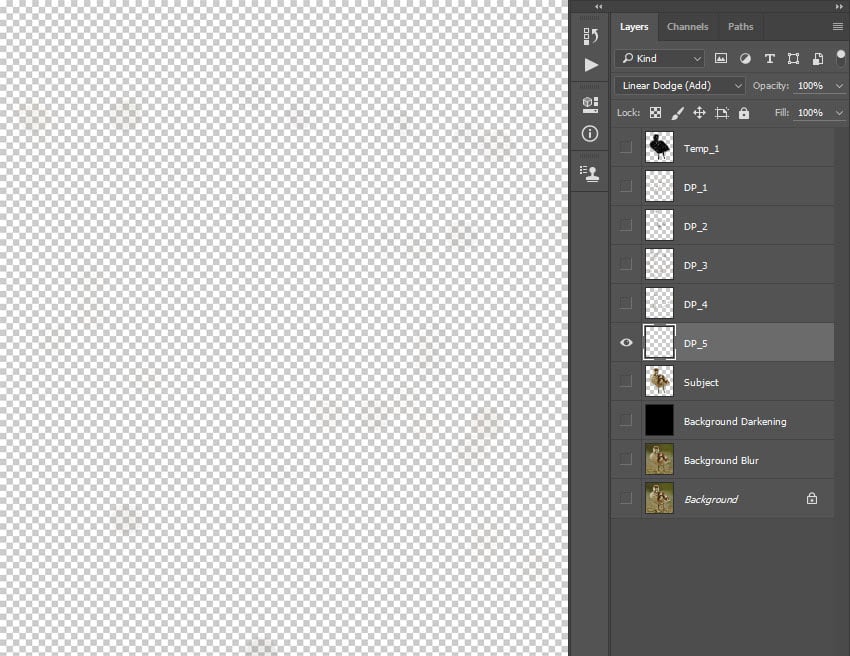Filter for shape layers
Screen dimensions: 850x656
pos(793,58)
